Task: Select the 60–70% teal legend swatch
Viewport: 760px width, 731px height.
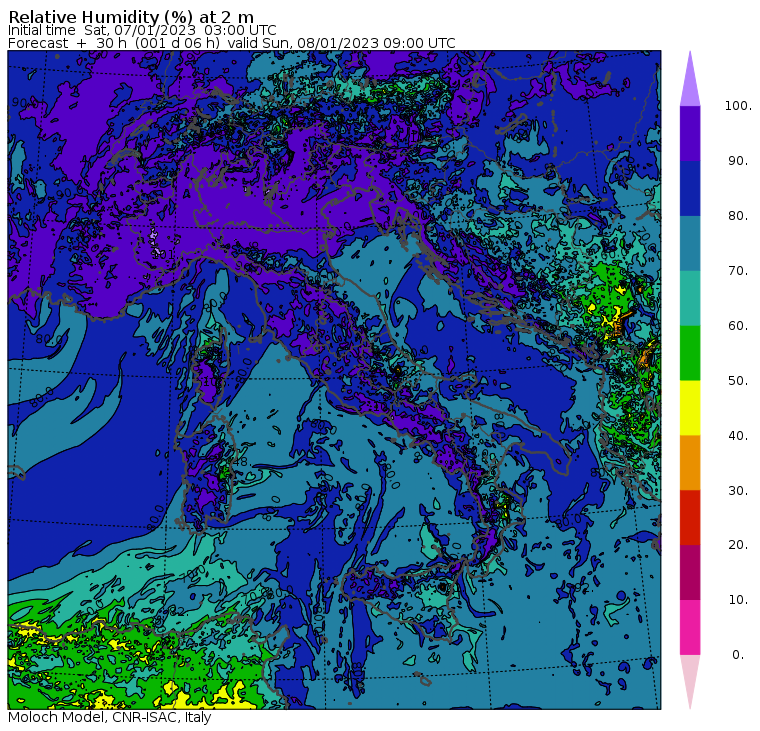Action: pyautogui.click(x=690, y=298)
